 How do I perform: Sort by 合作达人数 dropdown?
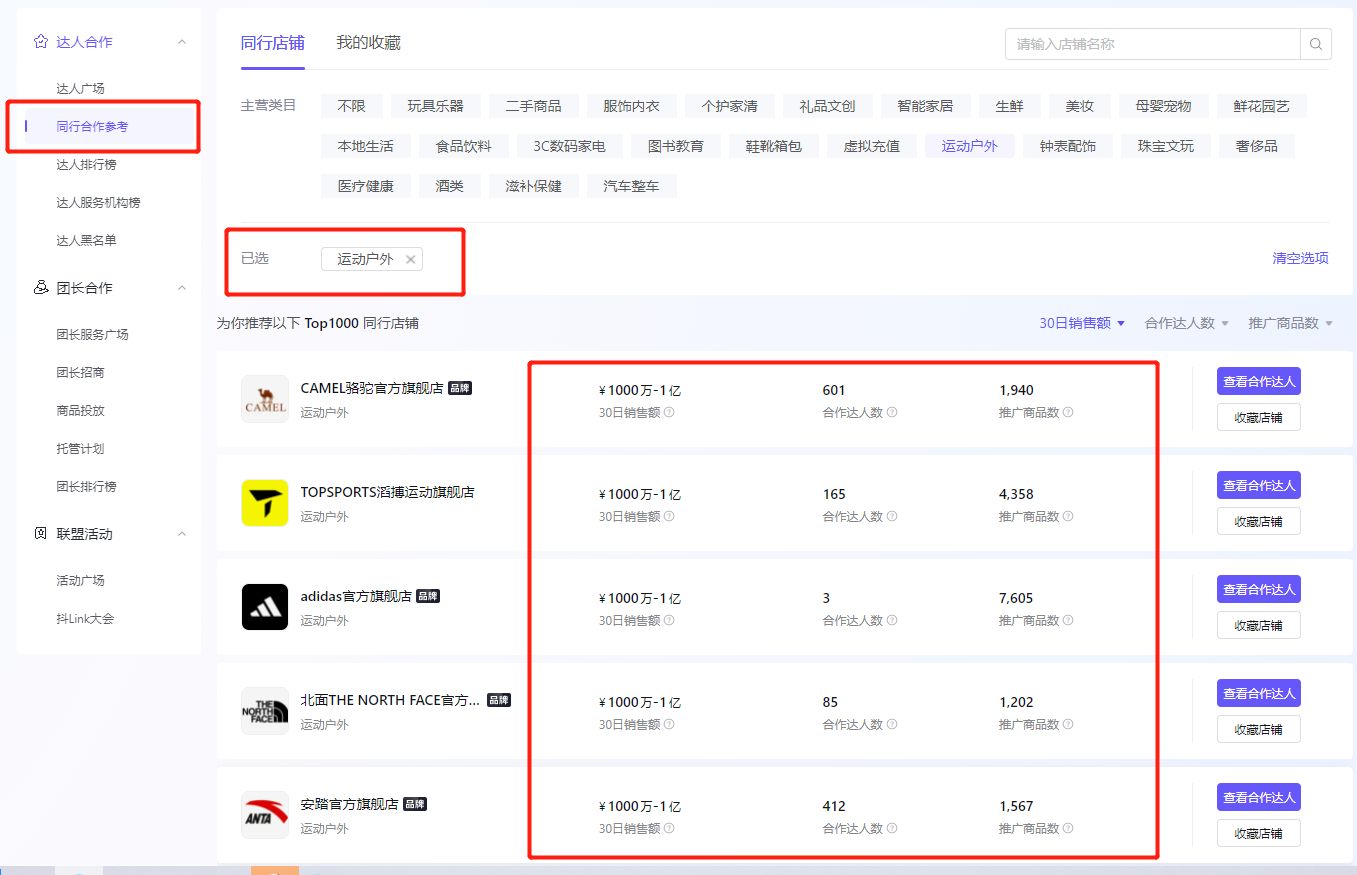(x=1187, y=323)
